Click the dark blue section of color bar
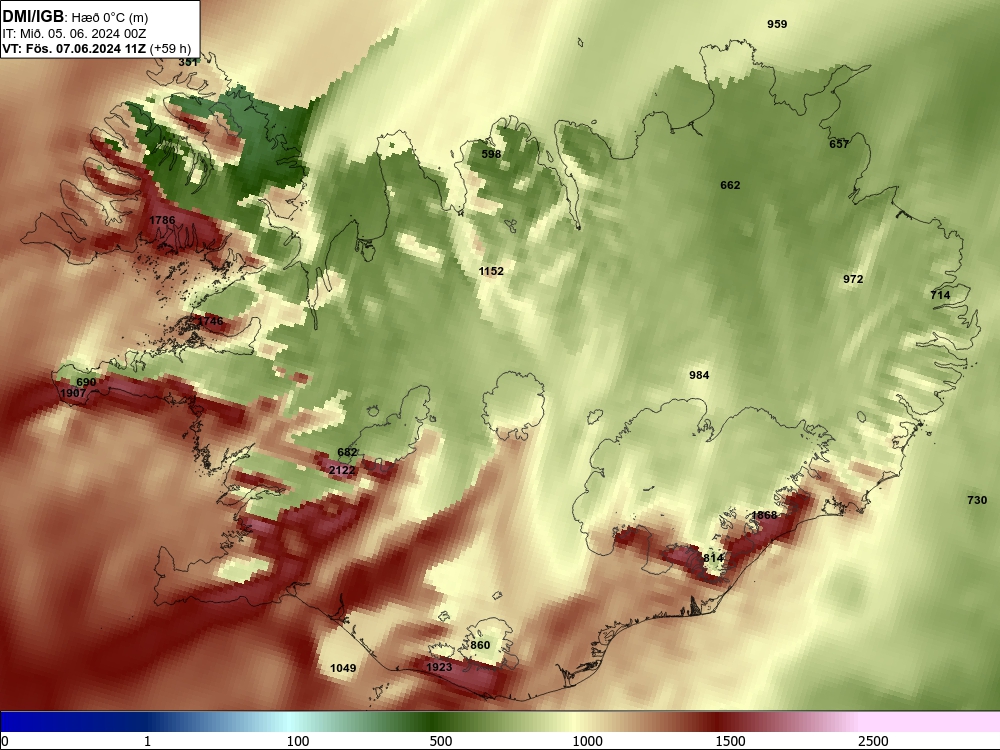 70,721
